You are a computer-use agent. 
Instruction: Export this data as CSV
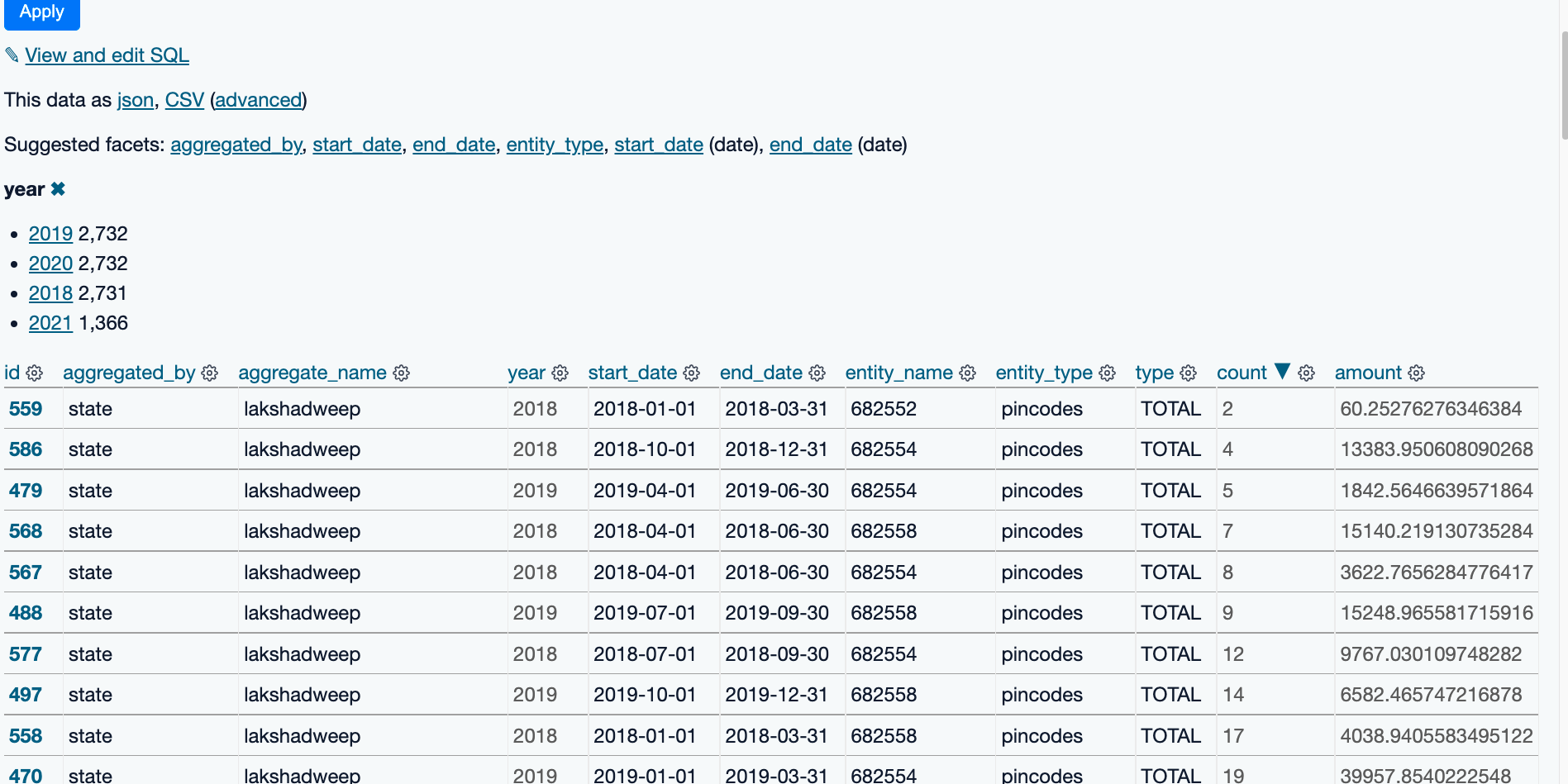pyautogui.click(x=184, y=100)
